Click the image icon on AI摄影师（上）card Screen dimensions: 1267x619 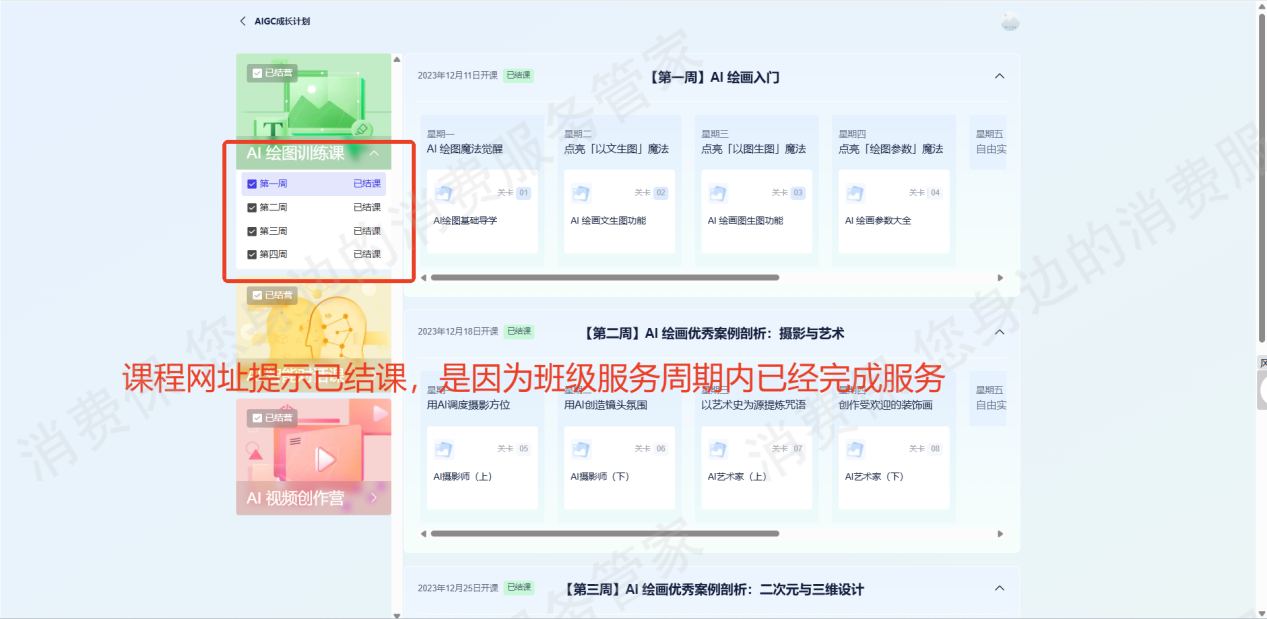(444, 449)
